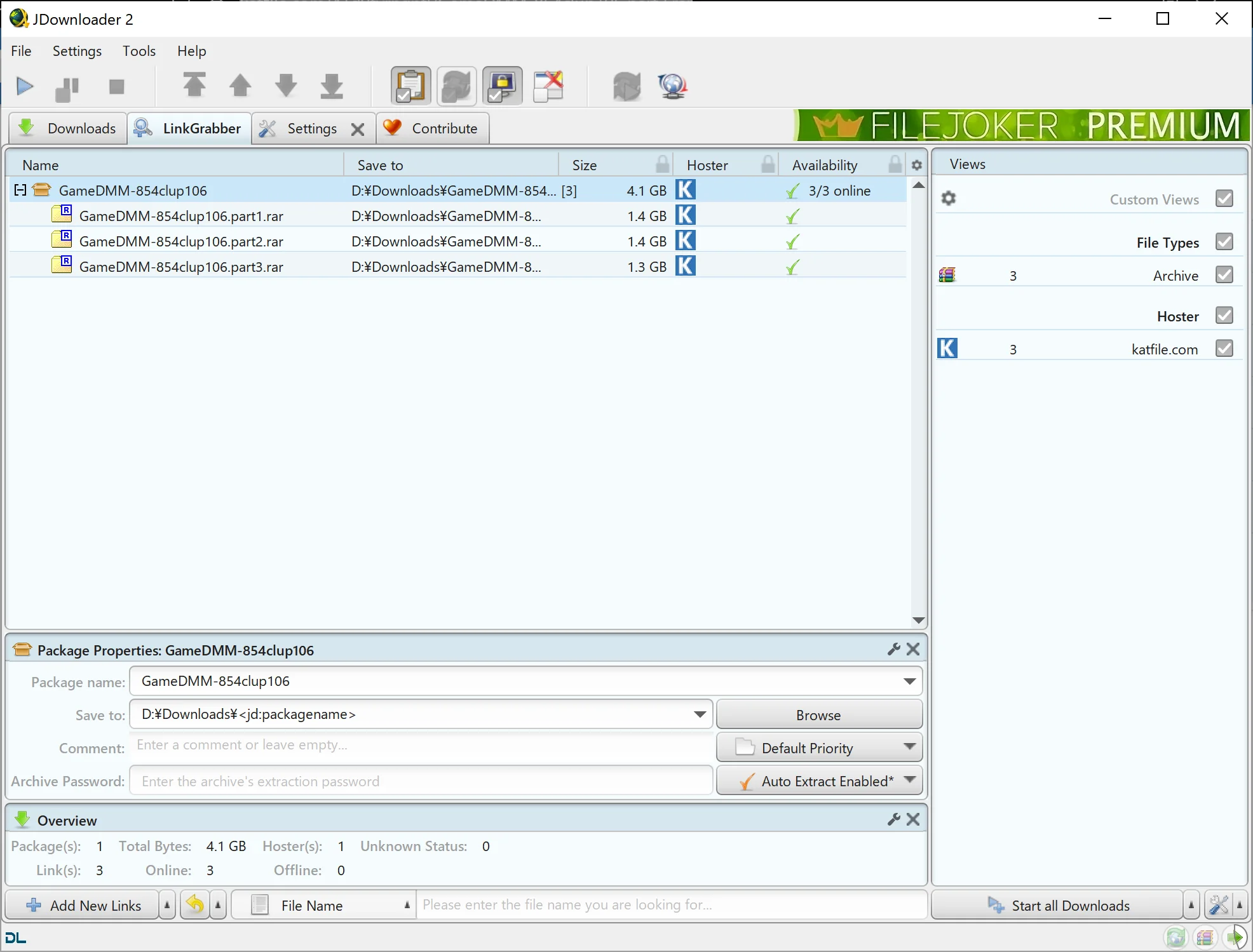Click the clear LinkGrabber list icon
Image resolution: width=1253 pixels, height=952 pixels.
click(549, 86)
